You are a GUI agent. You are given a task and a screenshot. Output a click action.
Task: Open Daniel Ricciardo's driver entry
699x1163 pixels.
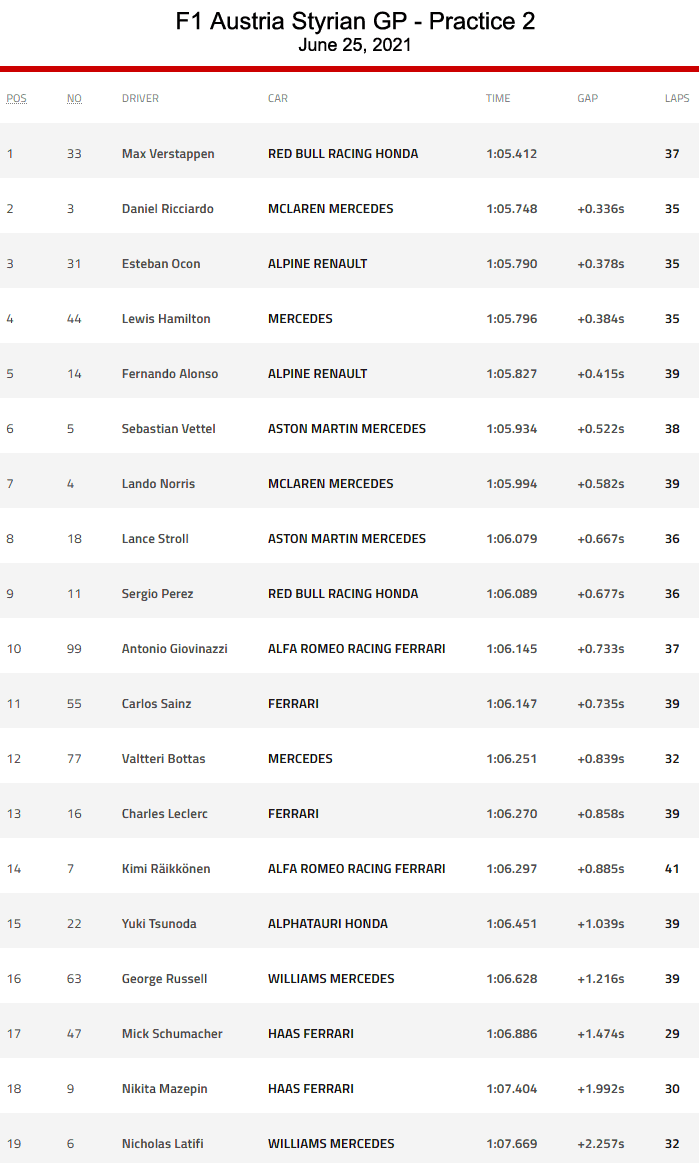168,209
